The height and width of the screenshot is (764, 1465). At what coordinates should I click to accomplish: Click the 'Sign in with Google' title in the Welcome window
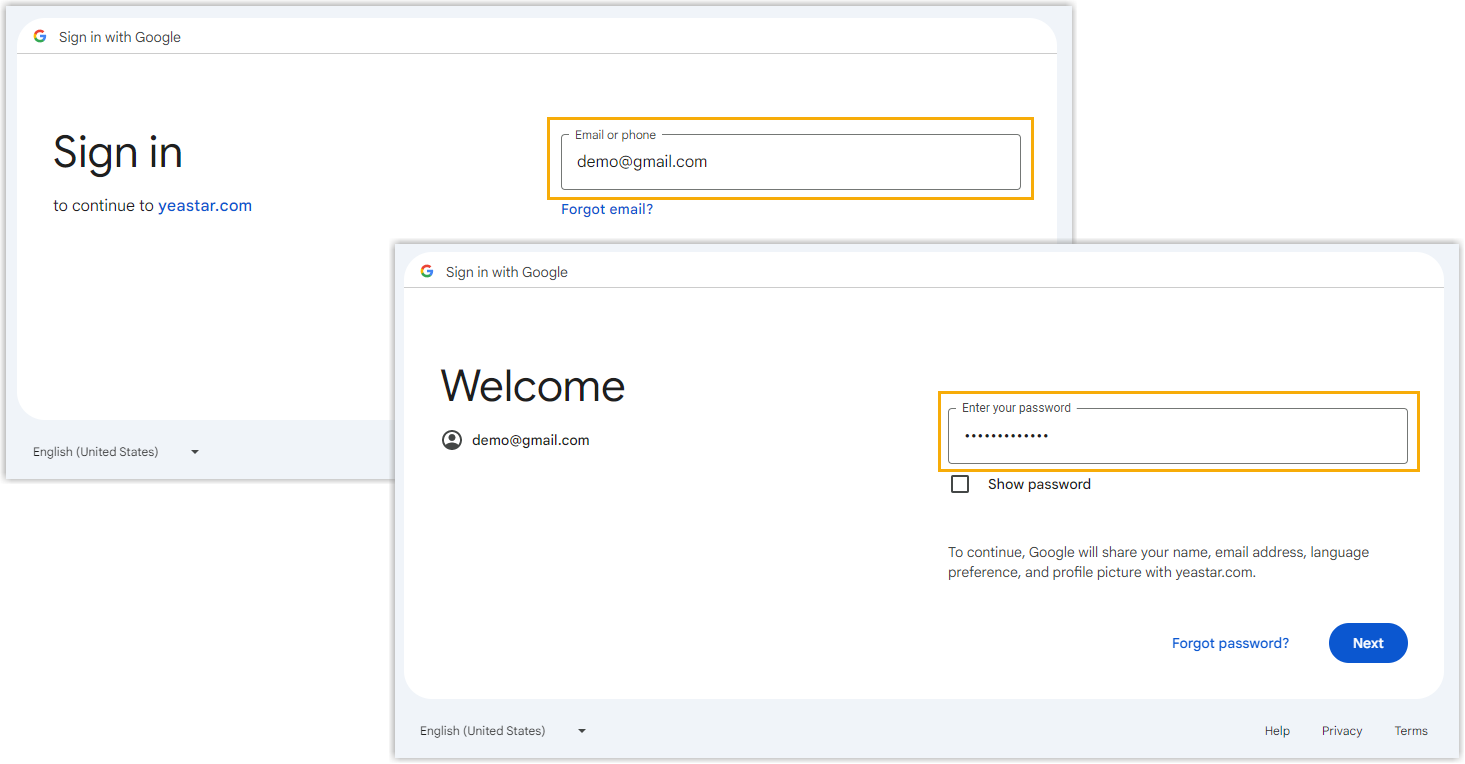pos(507,272)
